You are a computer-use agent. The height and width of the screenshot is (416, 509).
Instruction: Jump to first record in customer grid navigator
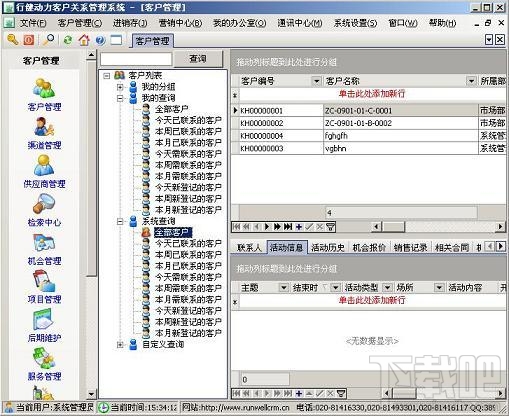tap(236, 227)
